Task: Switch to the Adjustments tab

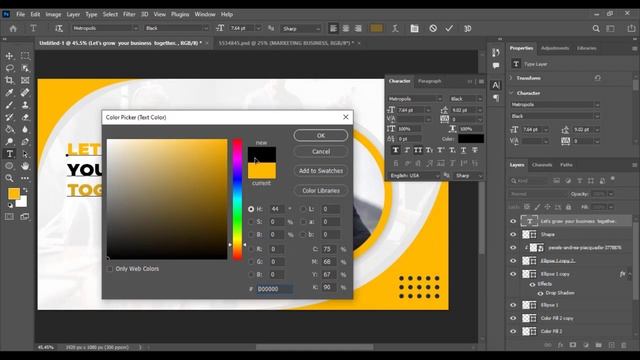Action: point(555,48)
